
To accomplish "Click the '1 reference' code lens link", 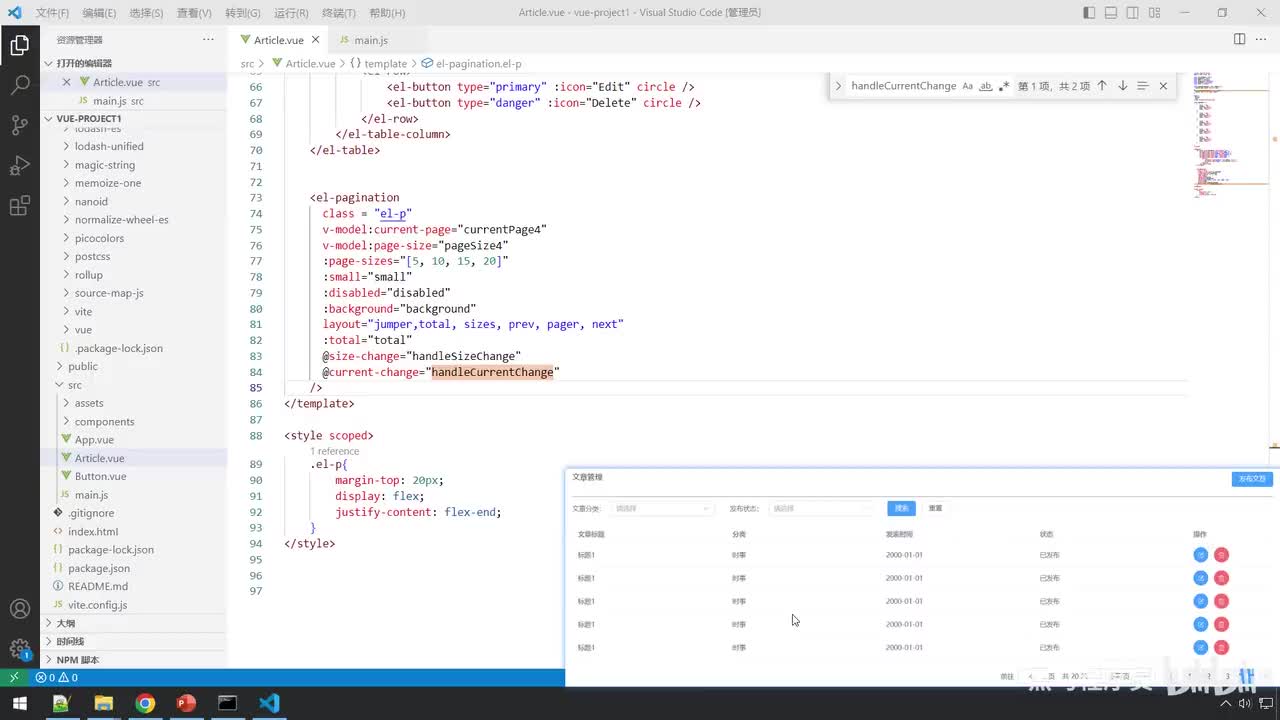I will tap(334, 452).
